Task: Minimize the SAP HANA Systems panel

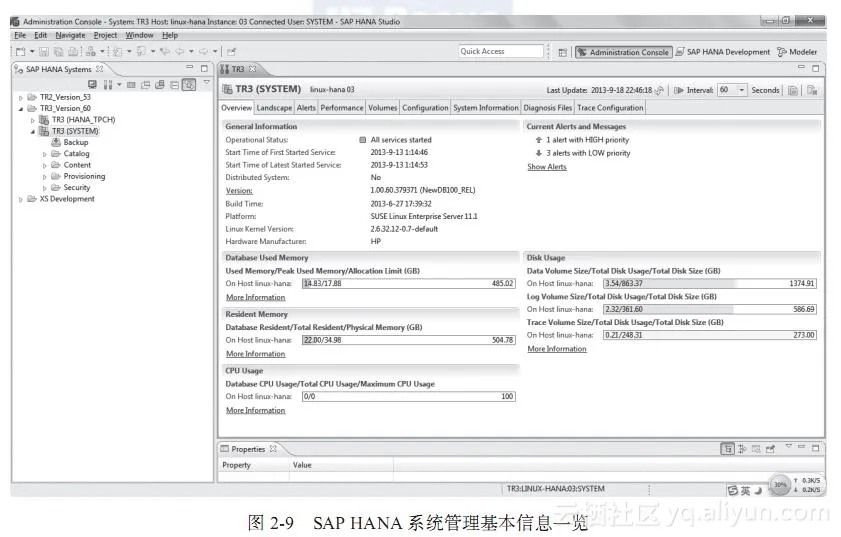Action: point(190,68)
